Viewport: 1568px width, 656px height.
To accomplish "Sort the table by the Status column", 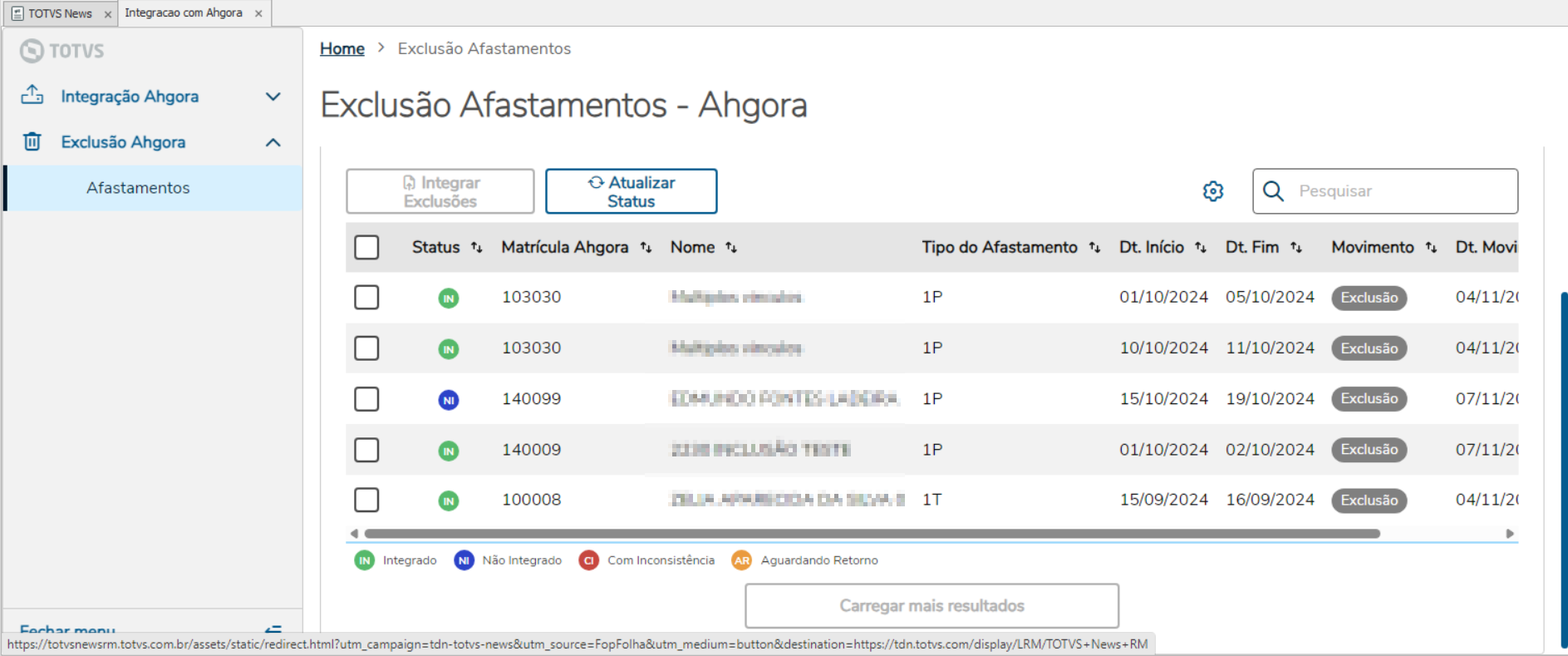I will click(x=476, y=247).
